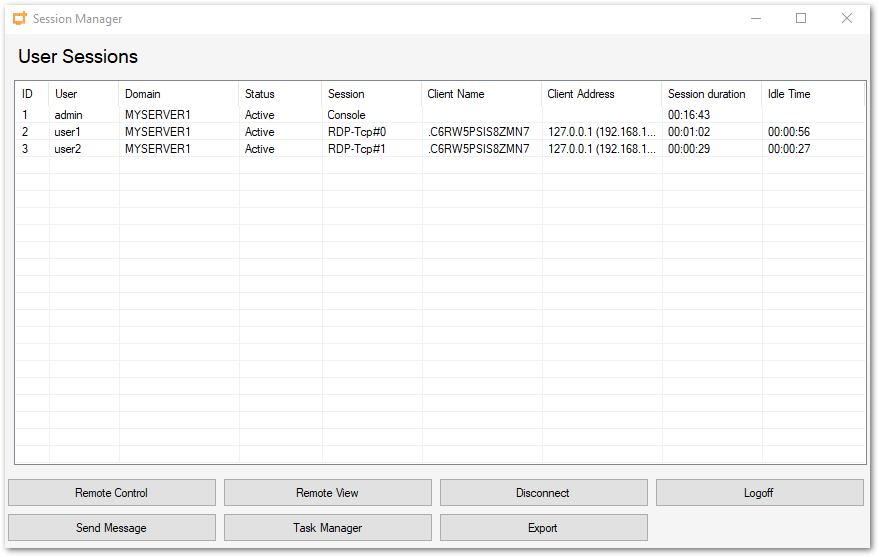Sort by Session duration header

(x=706, y=94)
